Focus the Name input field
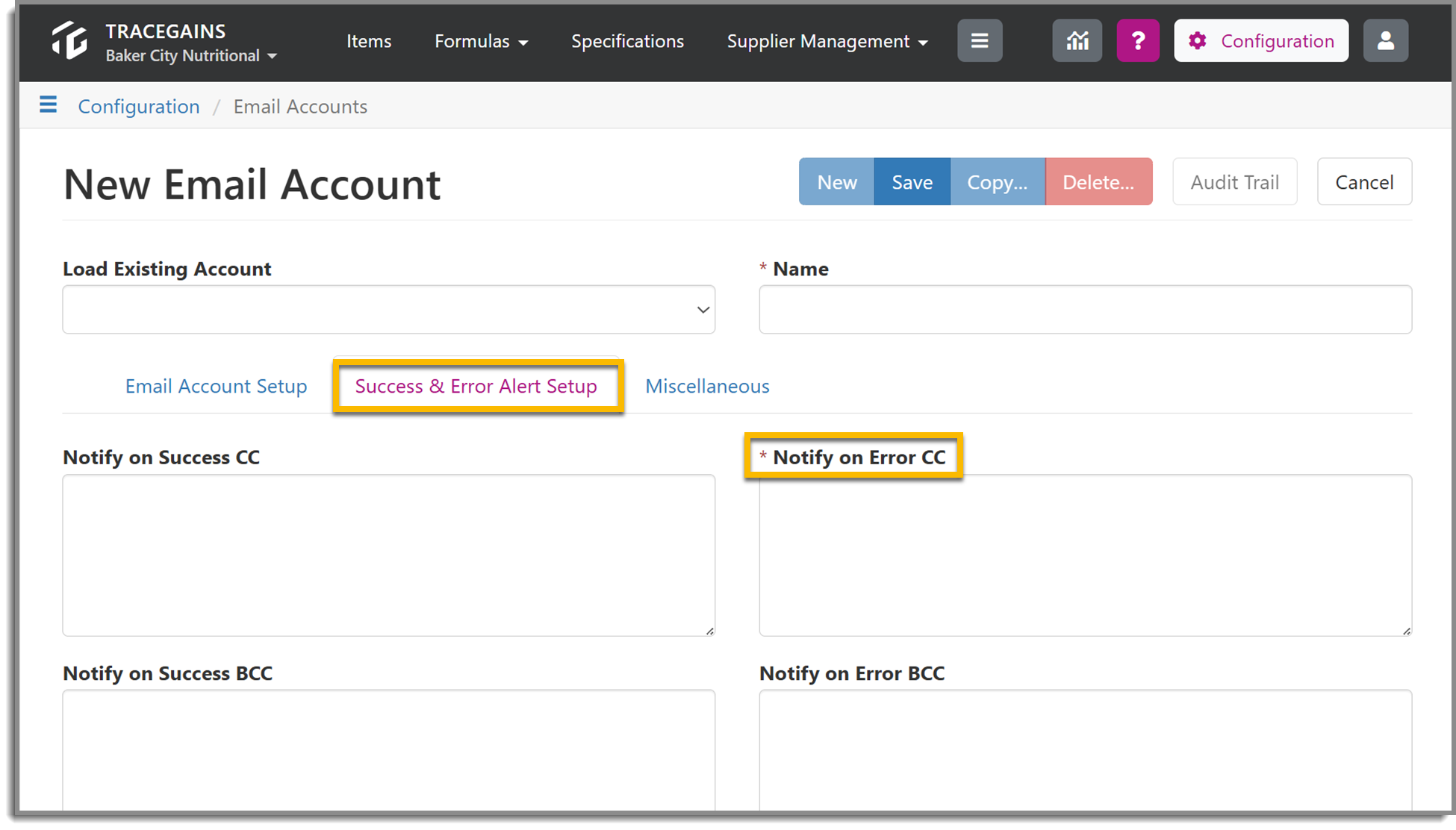 click(x=1085, y=309)
